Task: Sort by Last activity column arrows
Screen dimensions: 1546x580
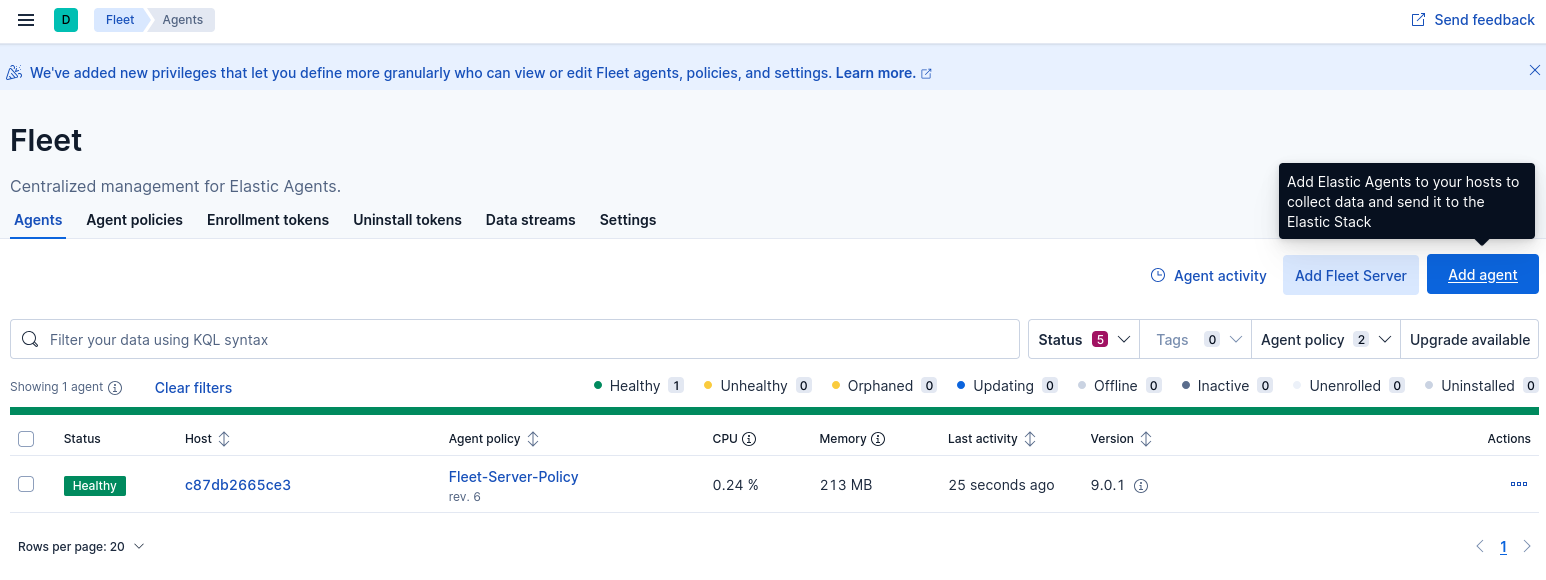Action: [x=1030, y=439]
